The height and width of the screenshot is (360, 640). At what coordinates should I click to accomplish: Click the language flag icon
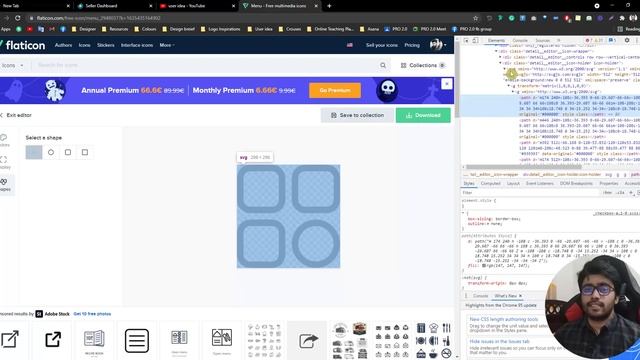350,45
